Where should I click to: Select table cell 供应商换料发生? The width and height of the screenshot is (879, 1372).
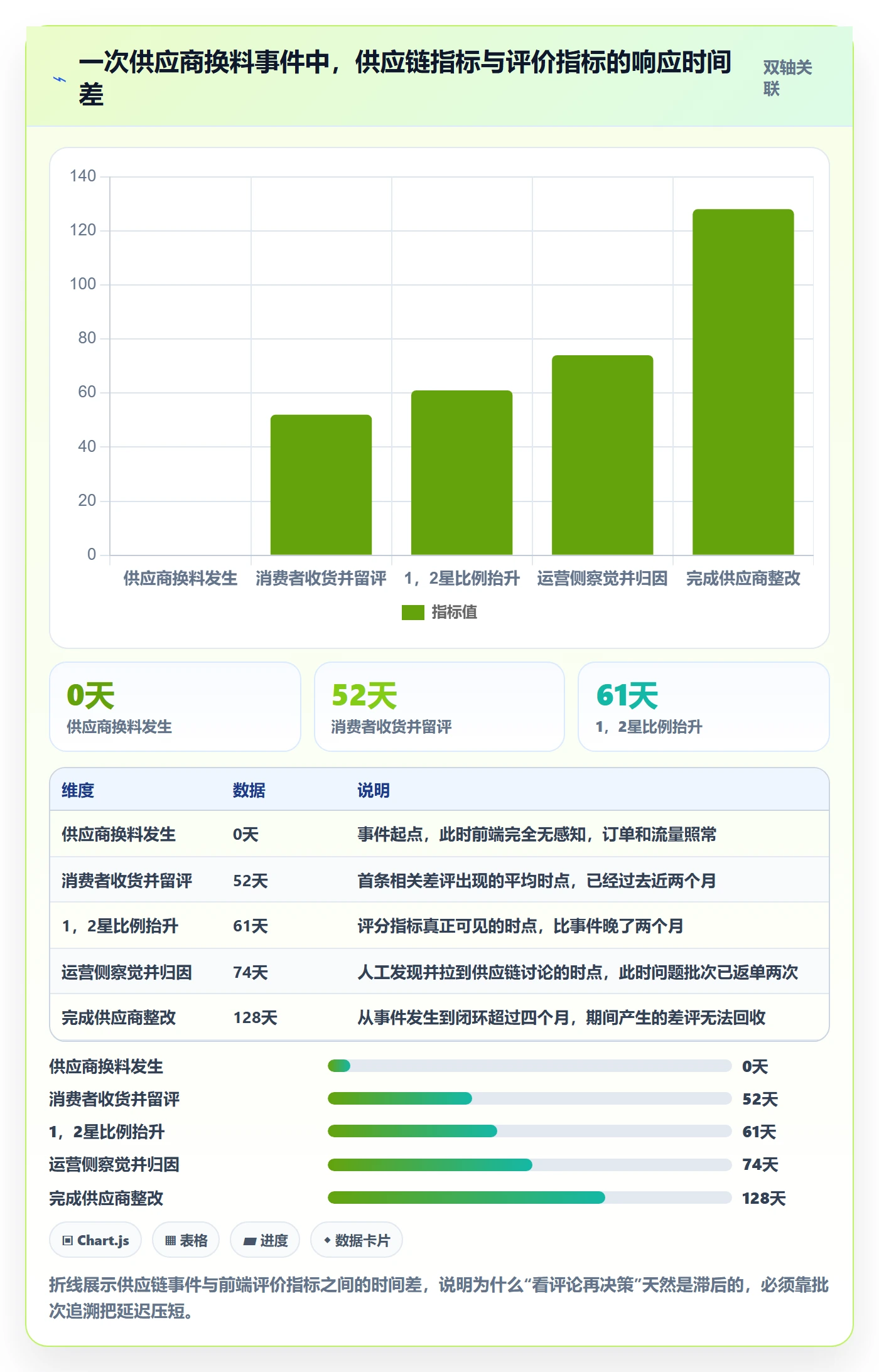(x=119, y=834)
